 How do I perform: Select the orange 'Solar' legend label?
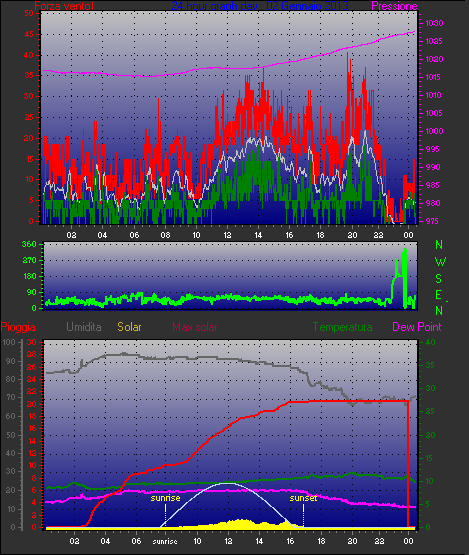point(129,327)
